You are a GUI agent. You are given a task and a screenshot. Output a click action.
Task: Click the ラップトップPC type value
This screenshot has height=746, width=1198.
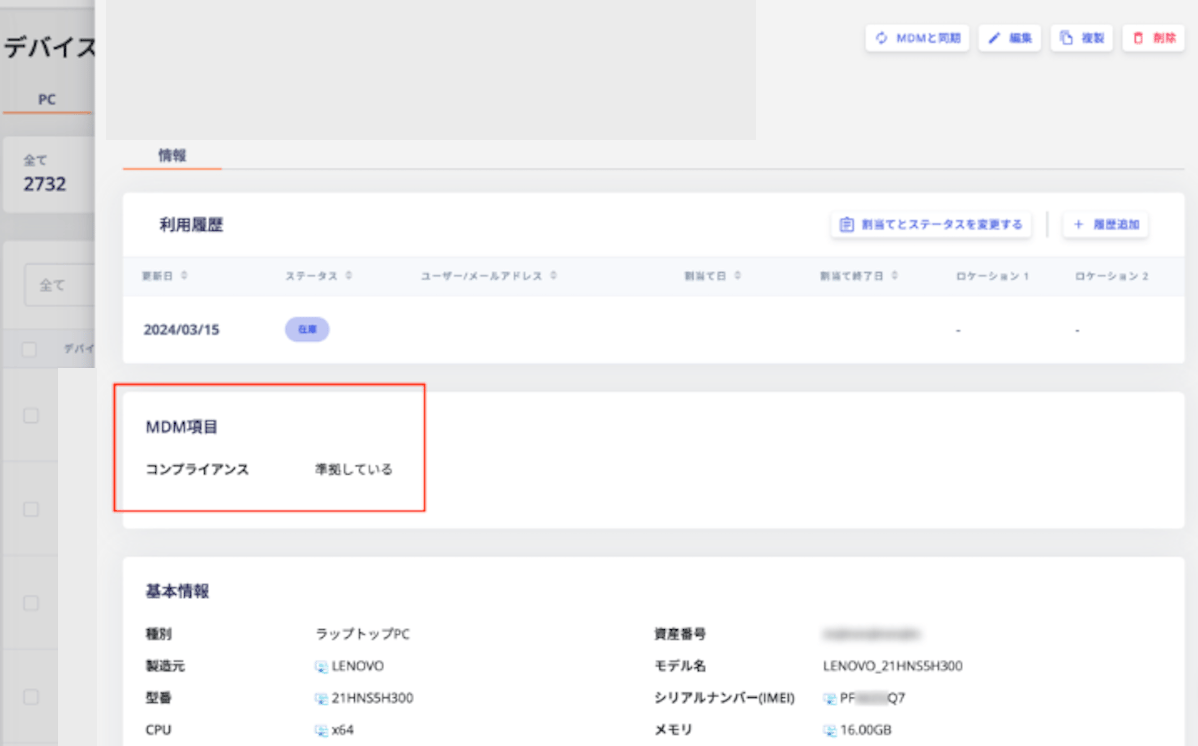point(363,634)
